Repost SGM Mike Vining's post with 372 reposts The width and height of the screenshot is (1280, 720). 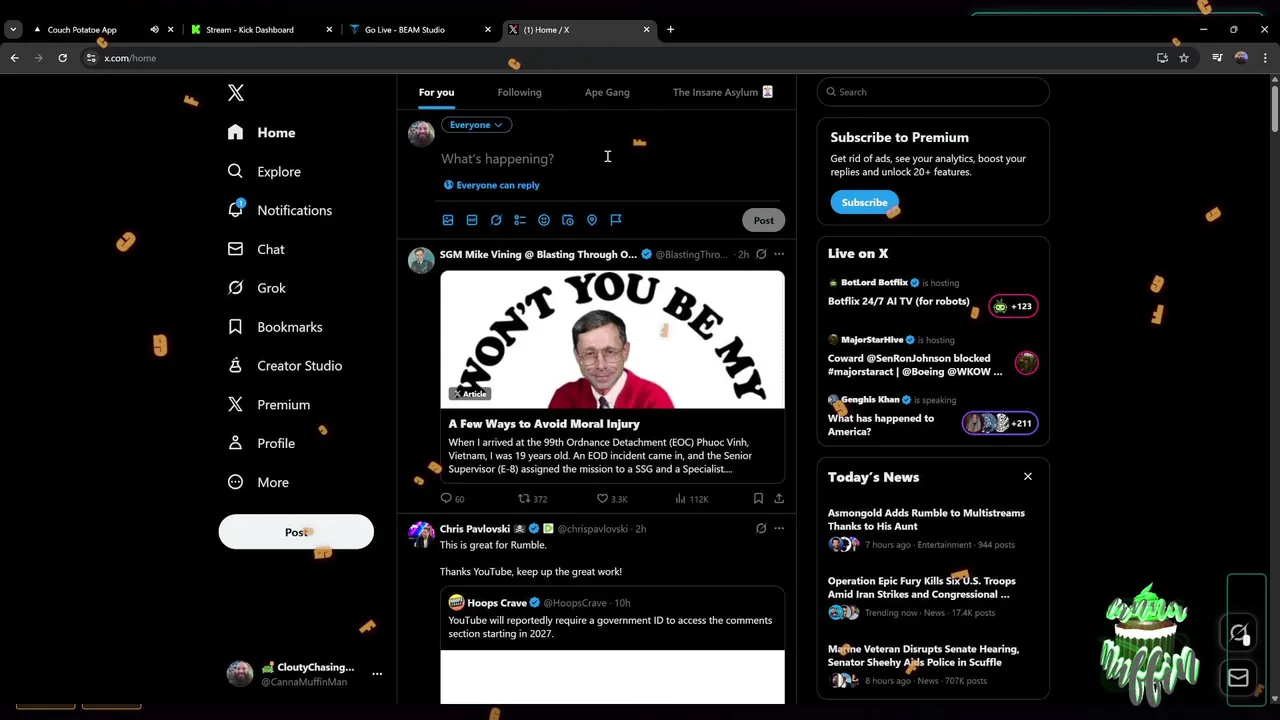point(532,498)
